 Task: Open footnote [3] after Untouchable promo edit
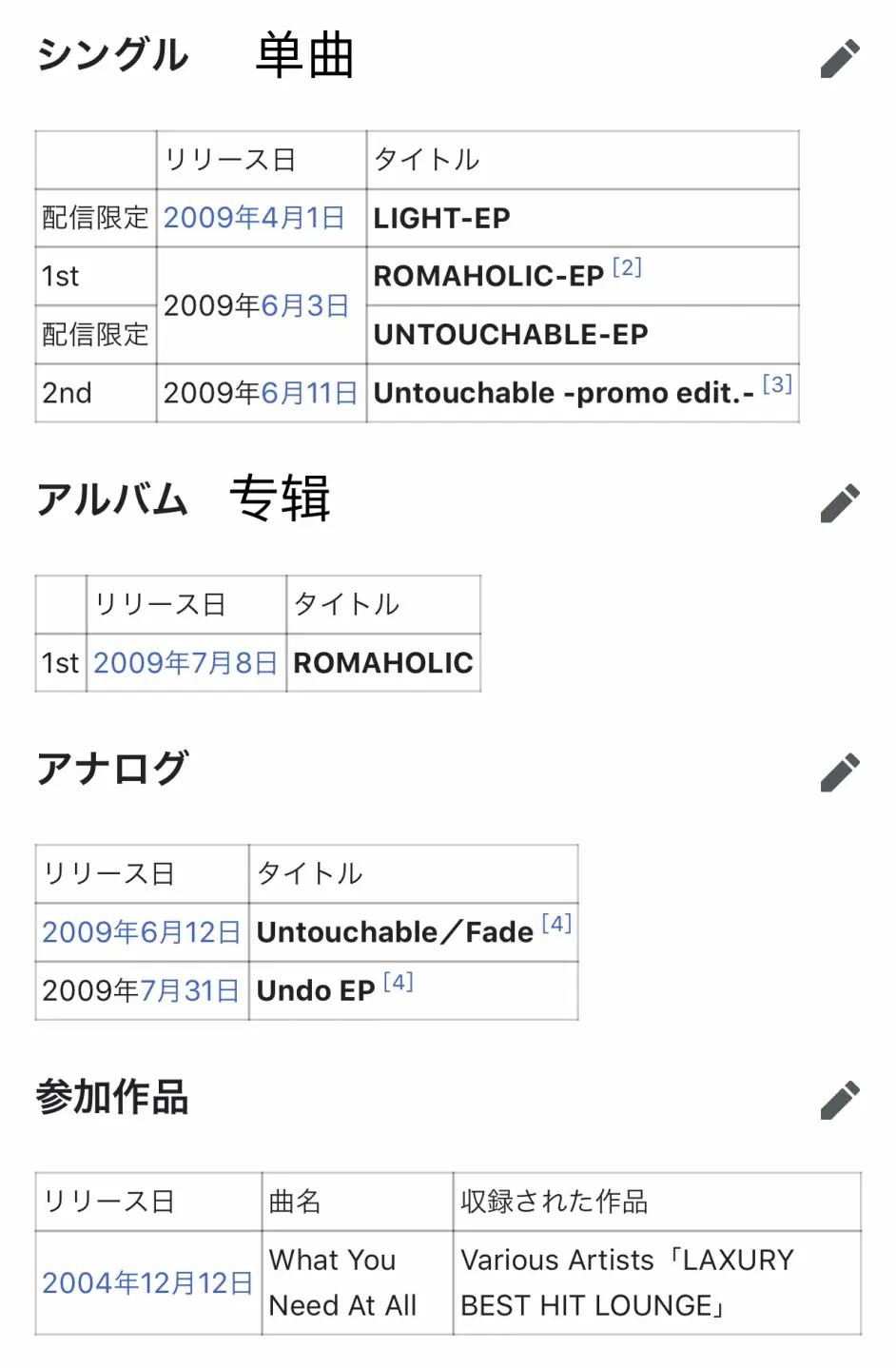[777, 384]
